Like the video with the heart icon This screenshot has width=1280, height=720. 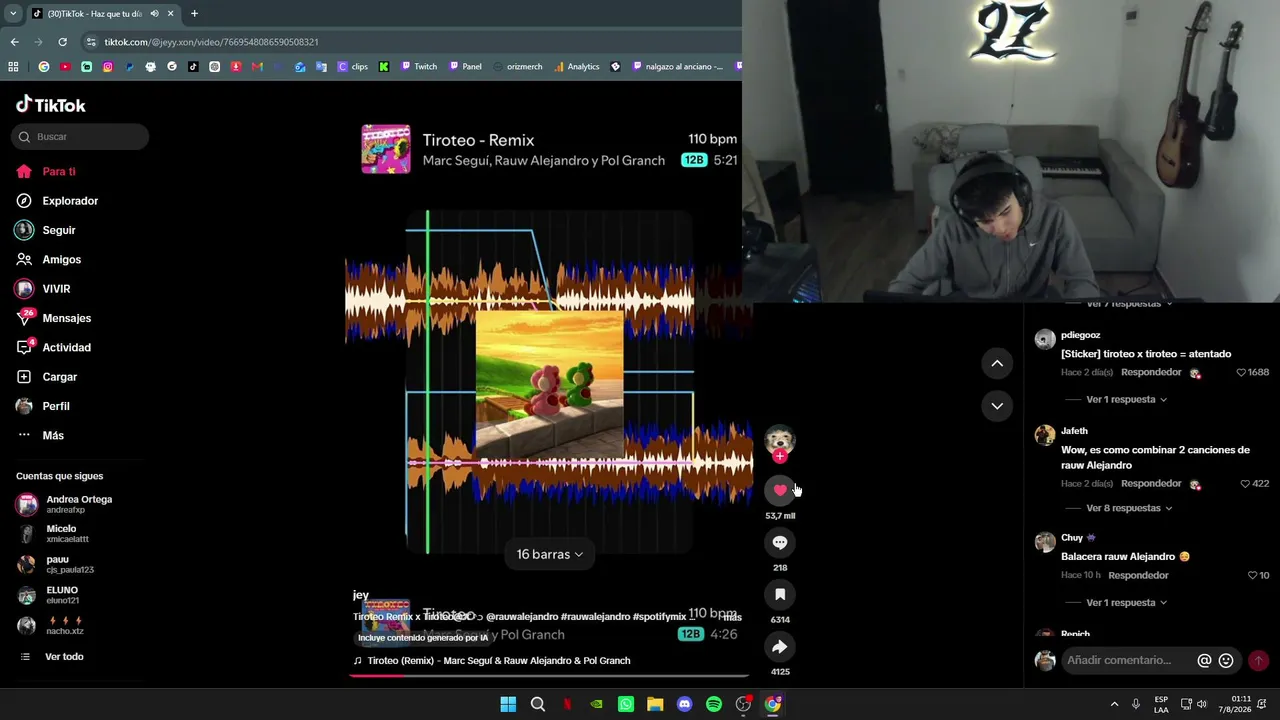click(780, 490)
